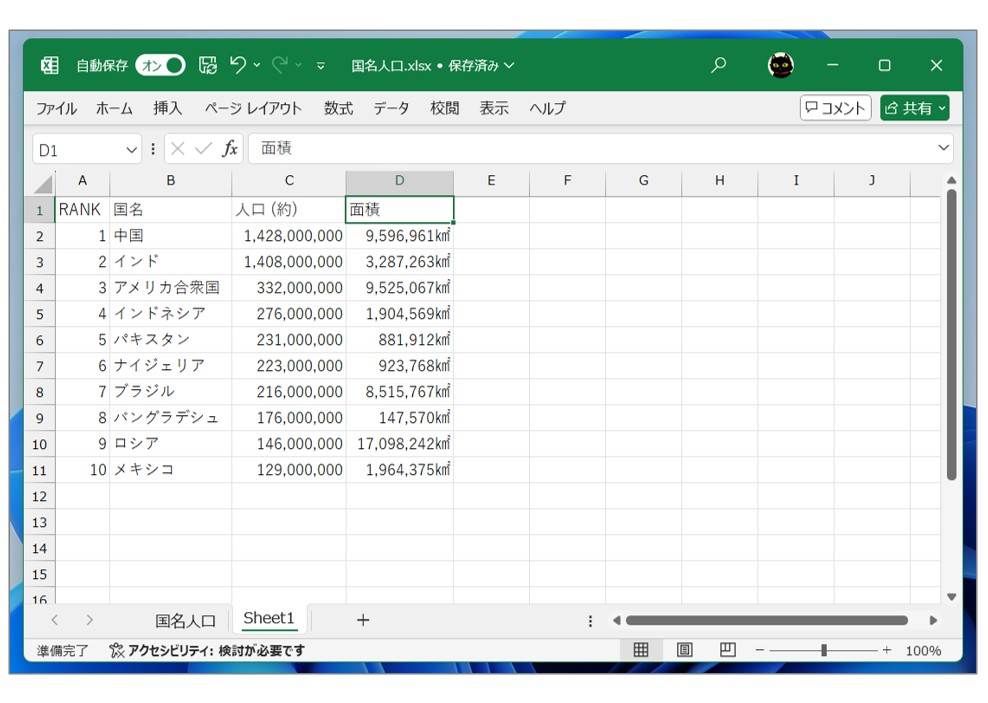This screenshot has height=703, width=988.
Task: Click the Select All corner triangle
Action: click(43, 183)
